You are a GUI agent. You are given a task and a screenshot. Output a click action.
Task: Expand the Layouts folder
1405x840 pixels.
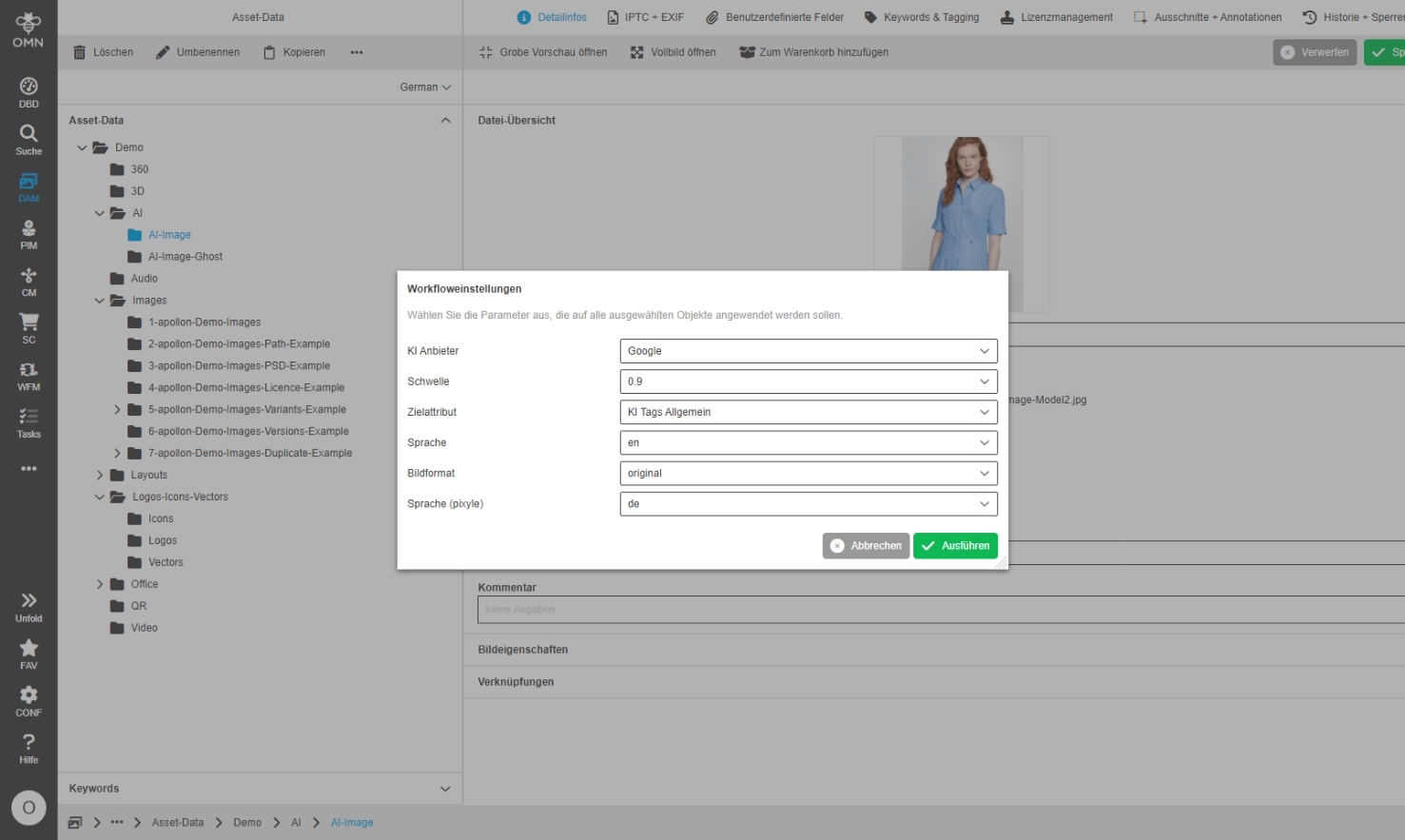pos(100,476)
